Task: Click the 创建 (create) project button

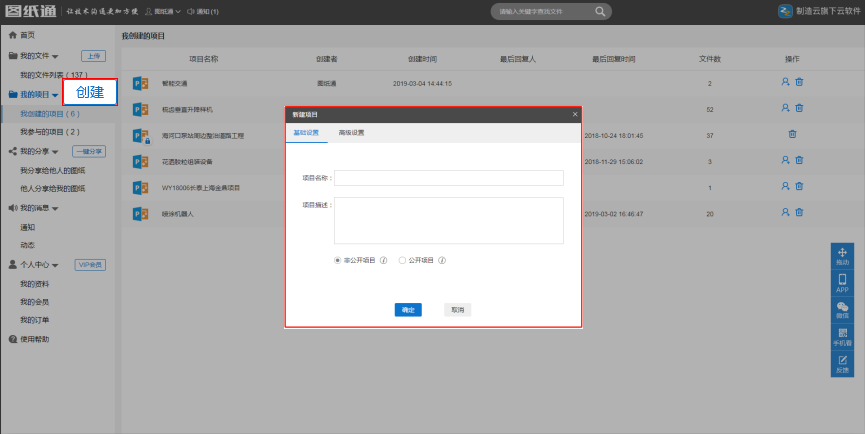Action: [90, 93]
